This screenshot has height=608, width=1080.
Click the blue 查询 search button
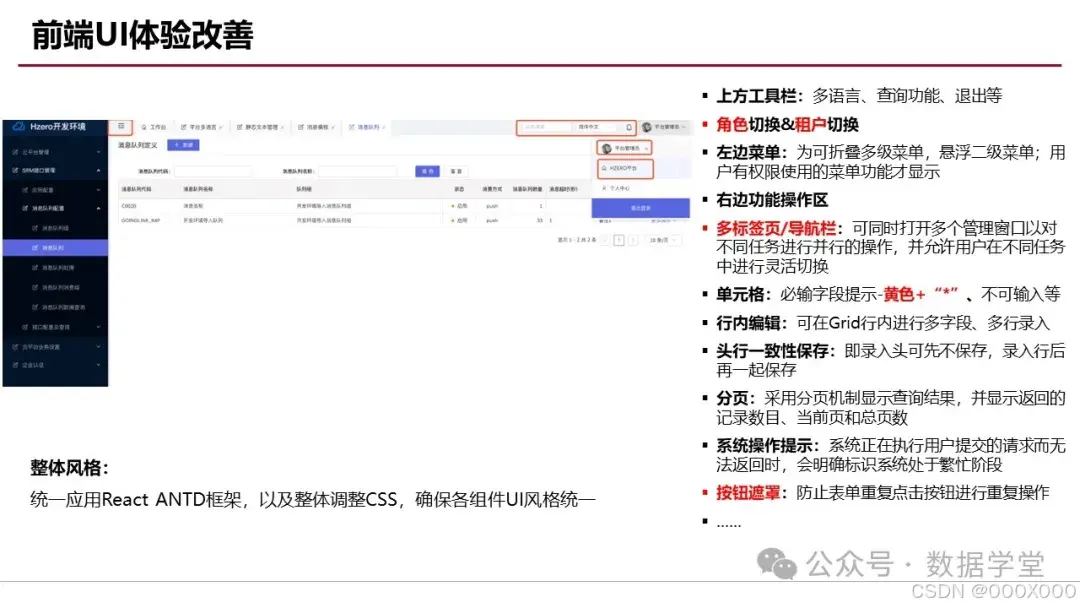pyautogui.click(x=427, y=171)
